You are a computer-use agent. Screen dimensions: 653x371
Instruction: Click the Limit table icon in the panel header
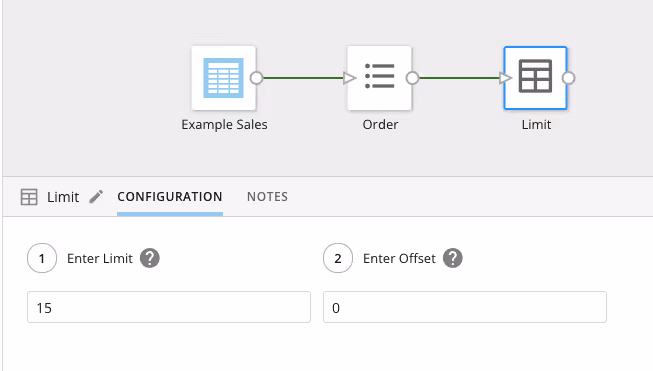pos(29,197)
